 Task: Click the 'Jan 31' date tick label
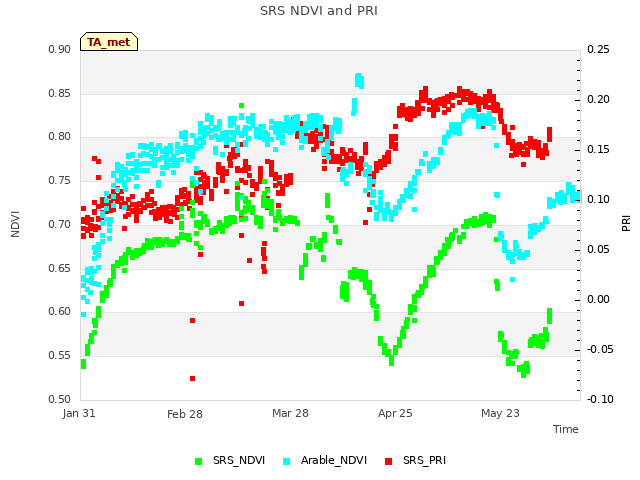tap(79, 413)
